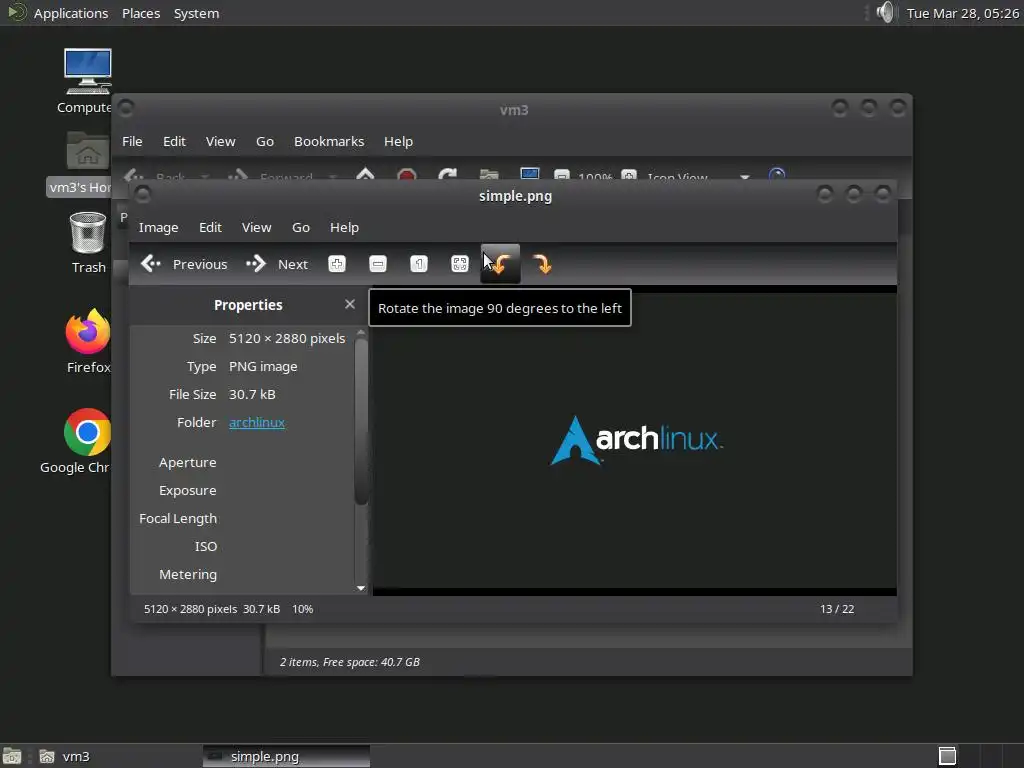Click the 10% zoom value in status bar
1024x768 pixels.
point(302,609)
